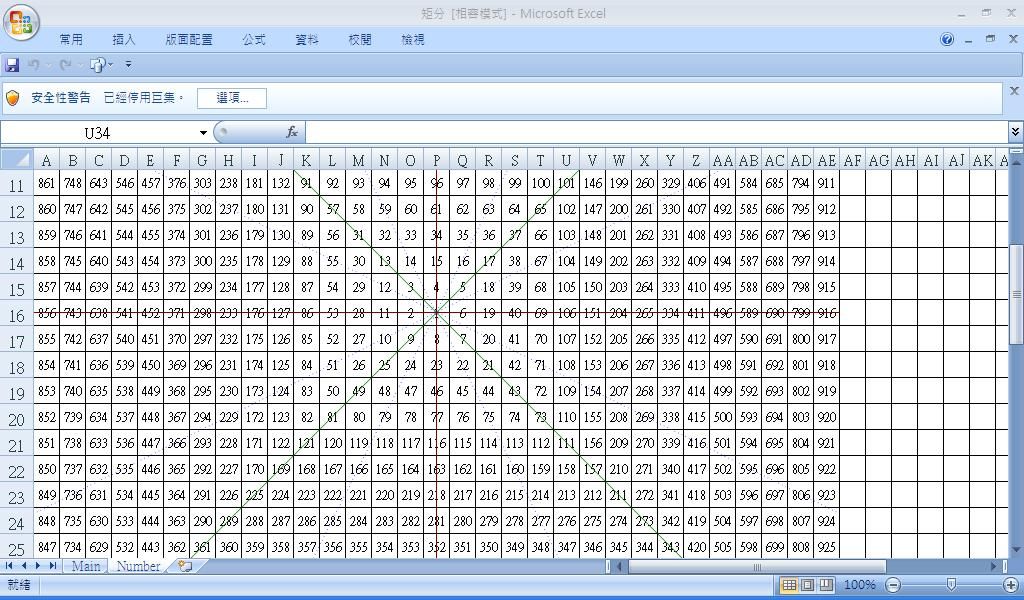Viewport: 1024px width, 600px height.
Task: Select row 25 header
Action: 16,549
